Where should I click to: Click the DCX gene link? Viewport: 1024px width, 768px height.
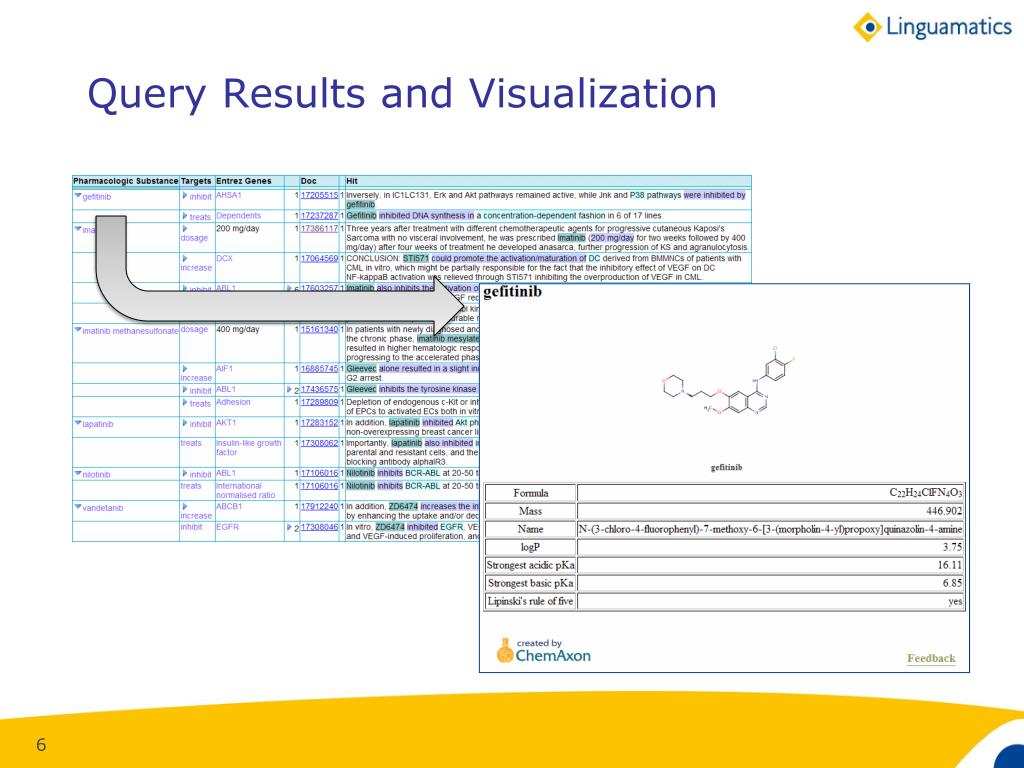tap(224, 259)
